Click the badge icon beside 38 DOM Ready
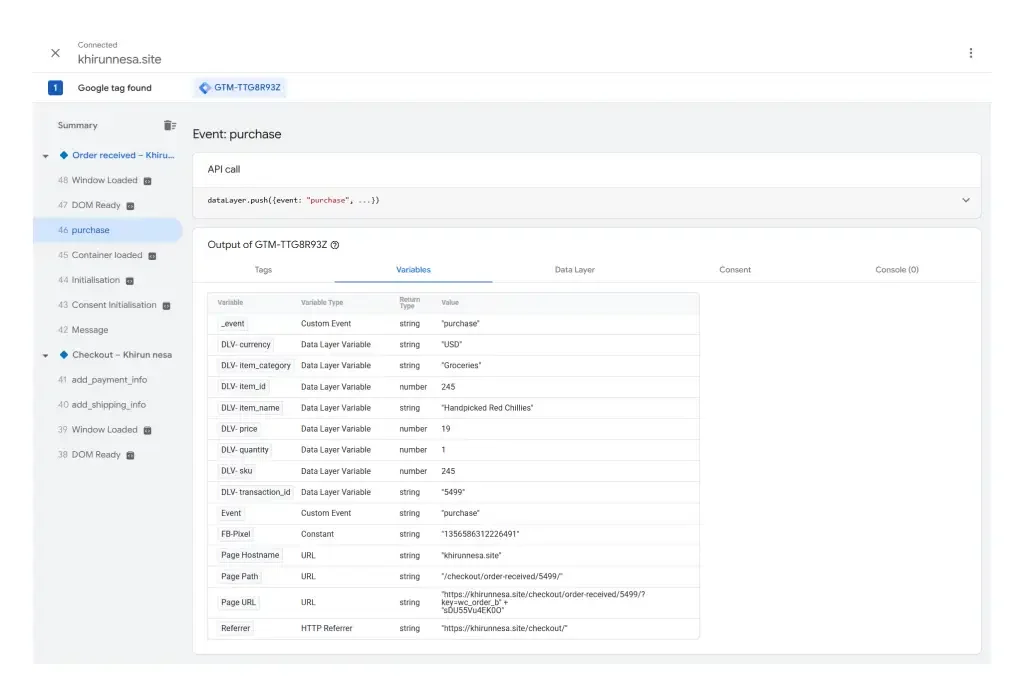 point(130,455)
